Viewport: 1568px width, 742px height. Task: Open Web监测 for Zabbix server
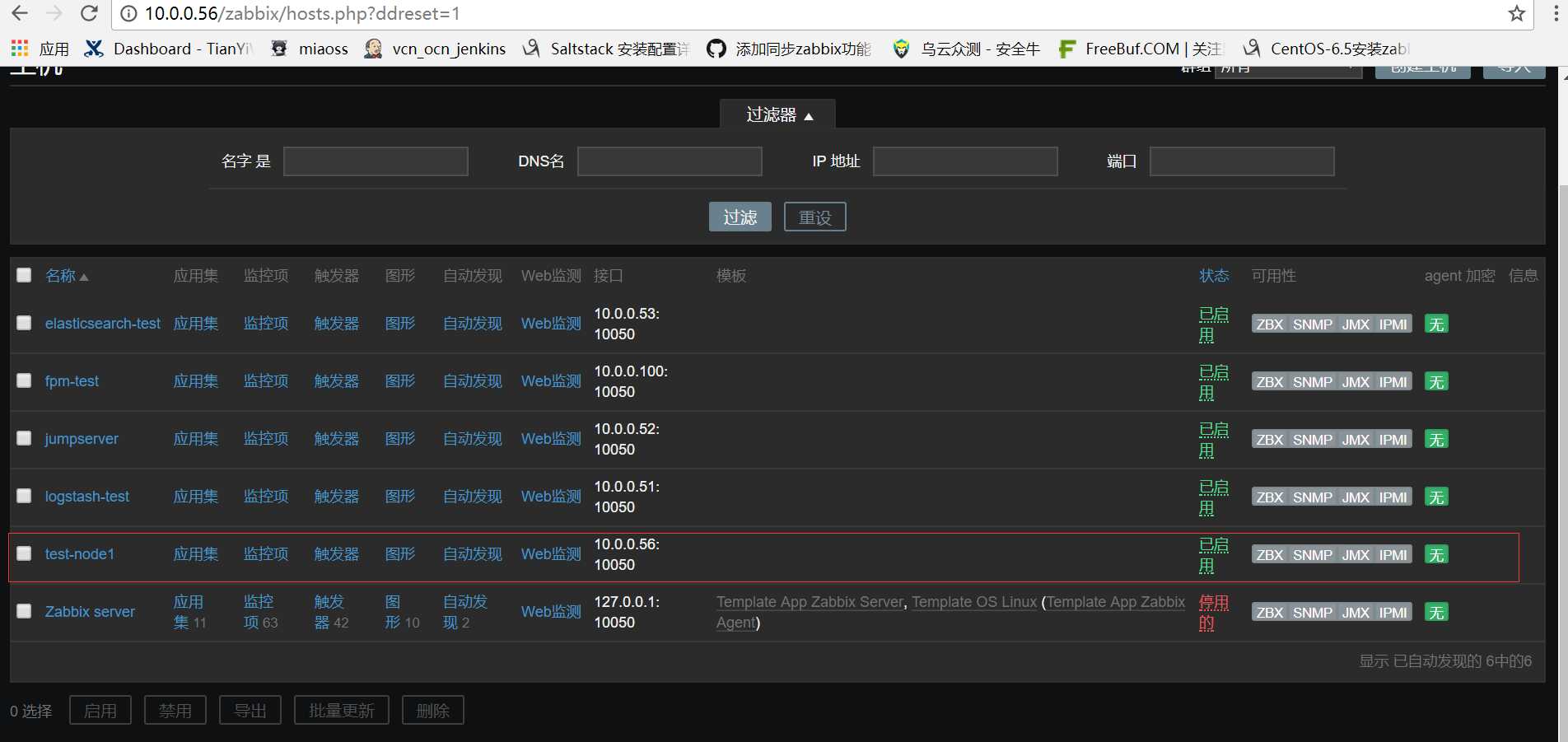tap(551, 612)
